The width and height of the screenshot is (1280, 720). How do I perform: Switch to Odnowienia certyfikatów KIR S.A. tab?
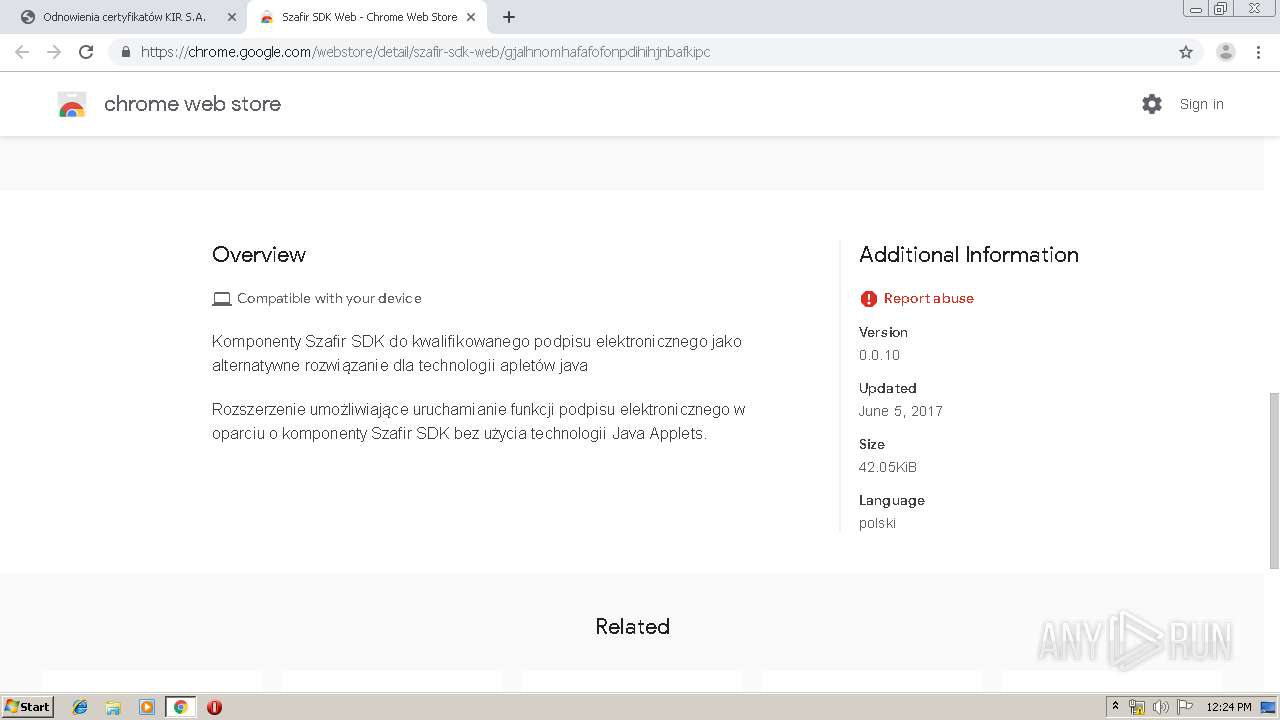click(125, 17)
